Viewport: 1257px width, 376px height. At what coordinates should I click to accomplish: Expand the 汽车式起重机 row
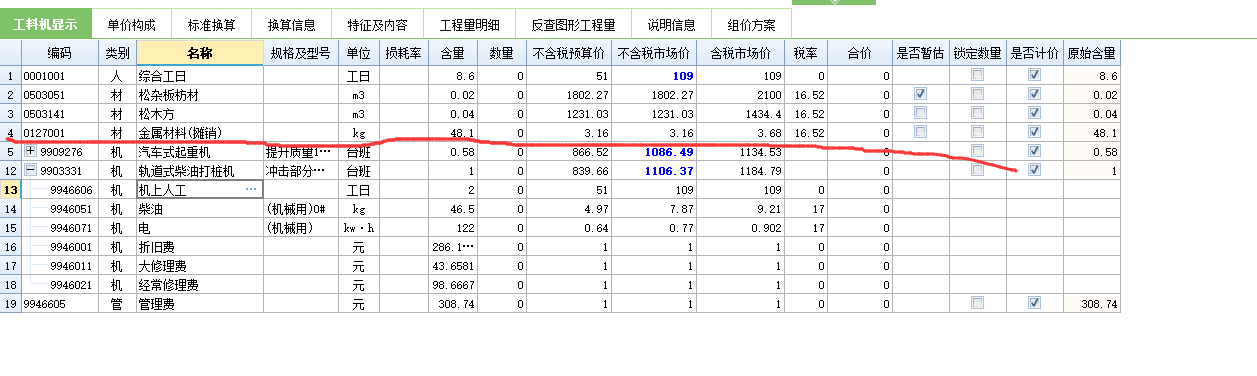[29, 152]
